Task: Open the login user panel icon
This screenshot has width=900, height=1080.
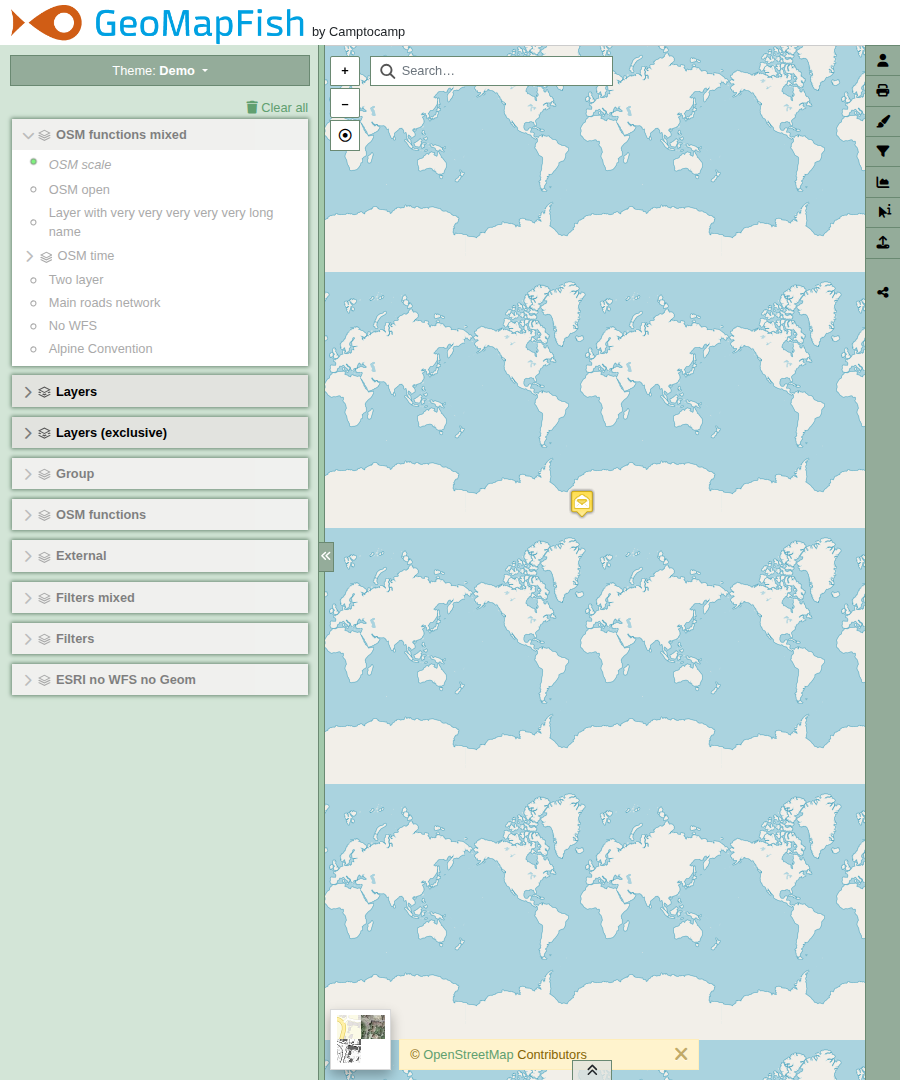Action: pos(883,61)
